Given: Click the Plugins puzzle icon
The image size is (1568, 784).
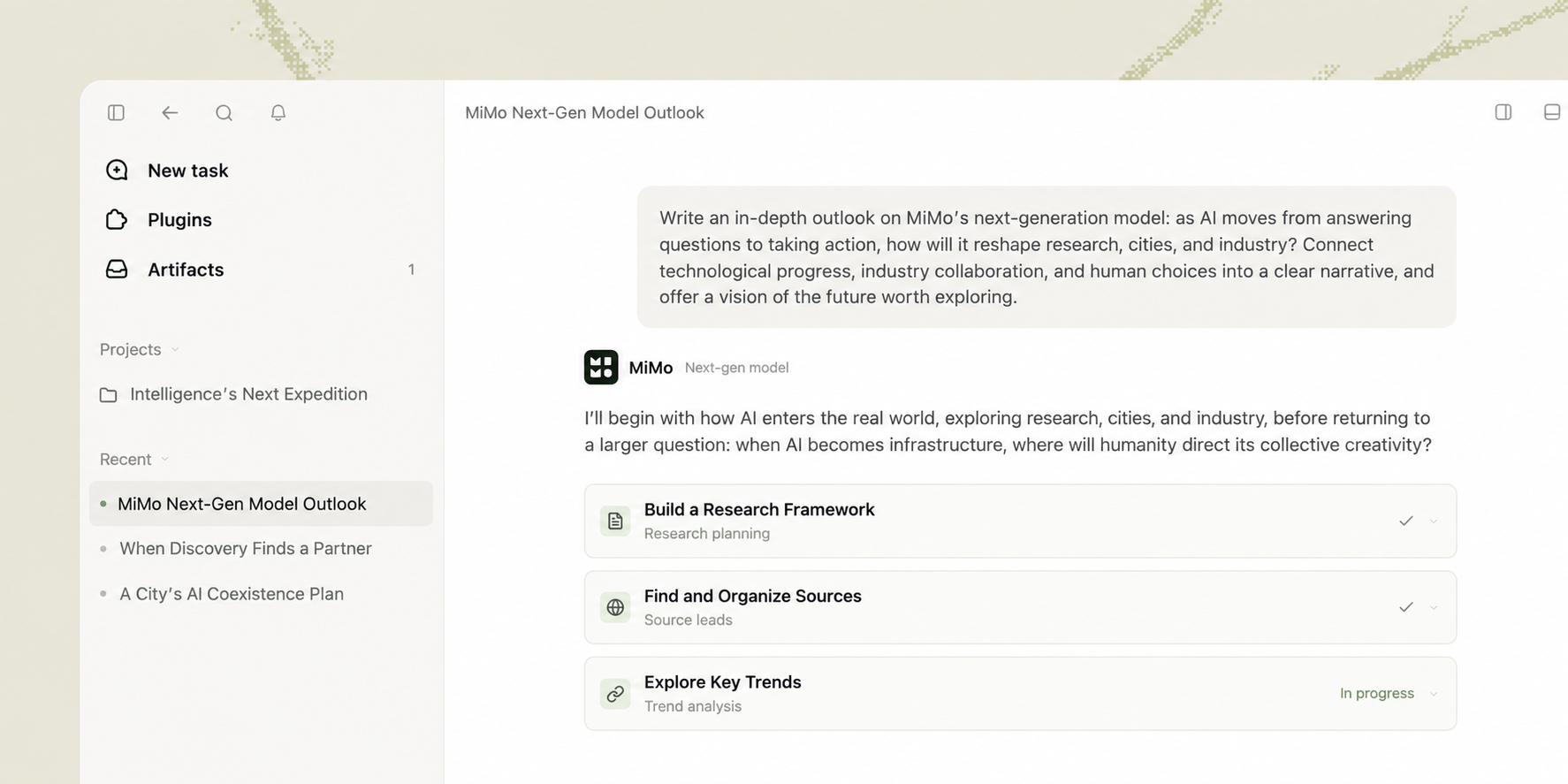Looking at the screenshot, I should pyautogui.click(x=117, y=219).
